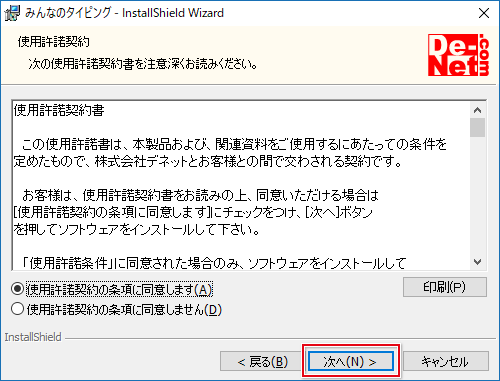Select 使用許諾契約の条項に同意しません radio button
The height and width of the screenshot is (381, 500).
[x=17, y=309]
